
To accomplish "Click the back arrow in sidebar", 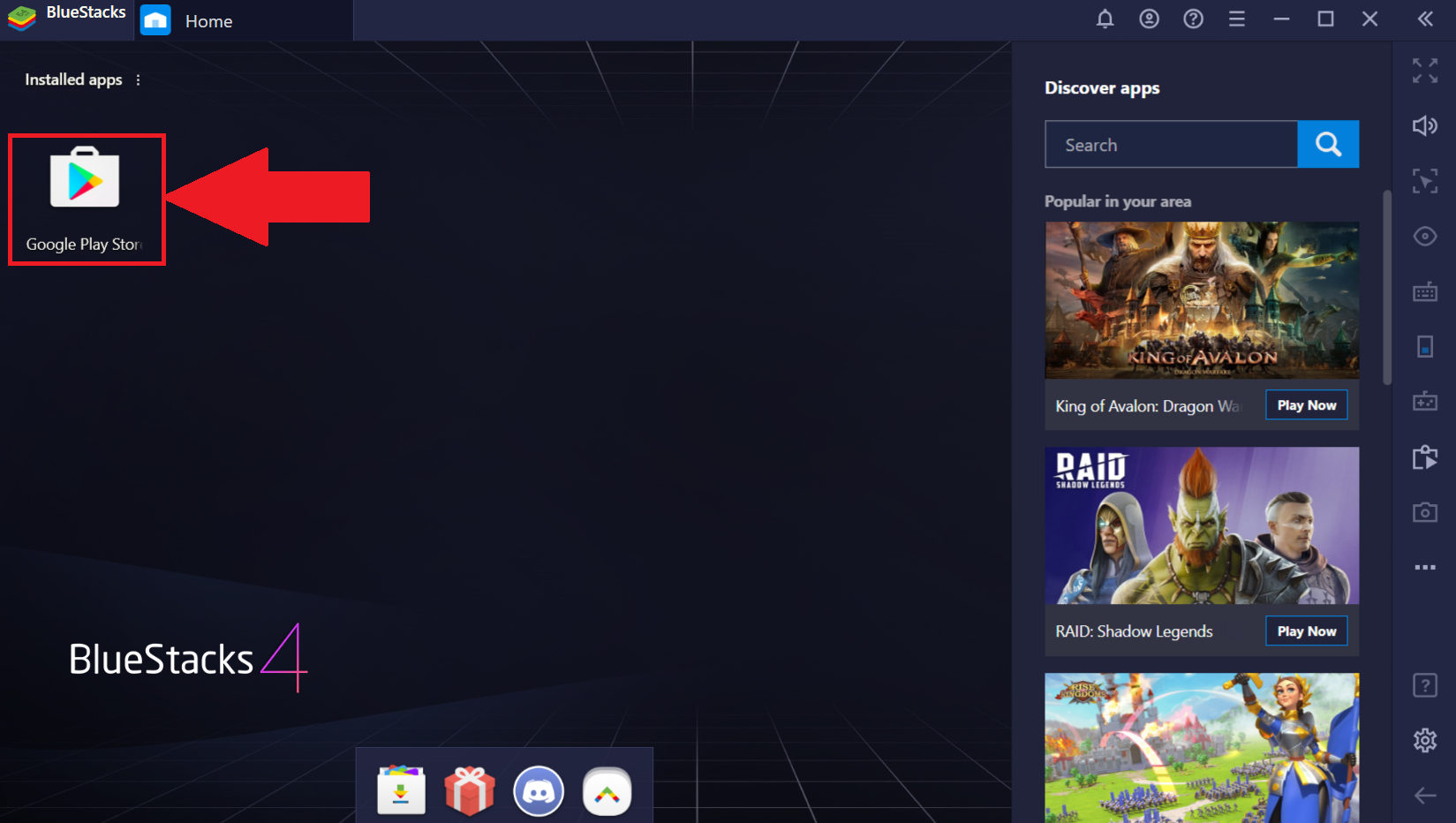I will coord(1425,796).
